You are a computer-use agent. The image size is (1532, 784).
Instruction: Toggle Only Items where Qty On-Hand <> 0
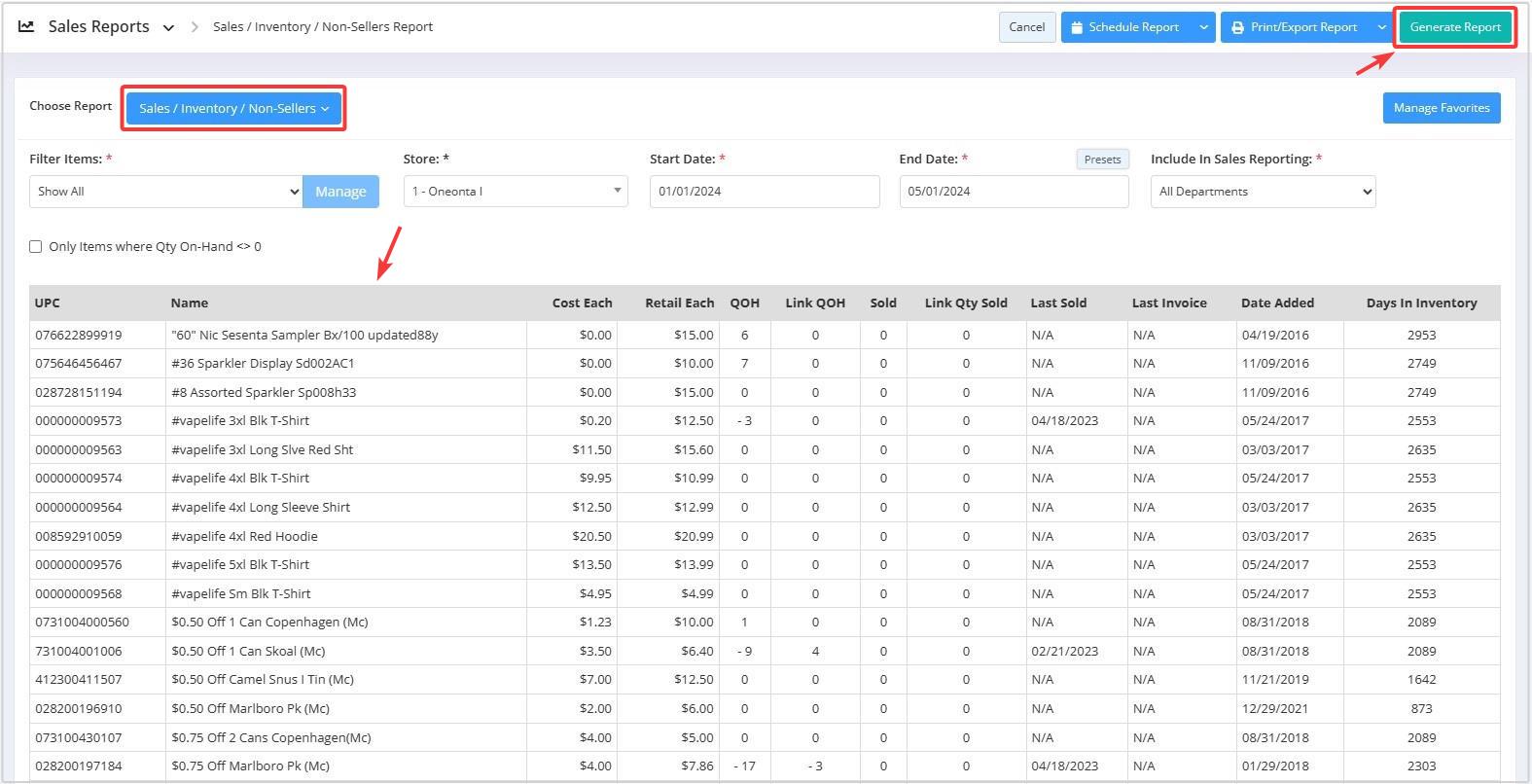click(36, 247)
